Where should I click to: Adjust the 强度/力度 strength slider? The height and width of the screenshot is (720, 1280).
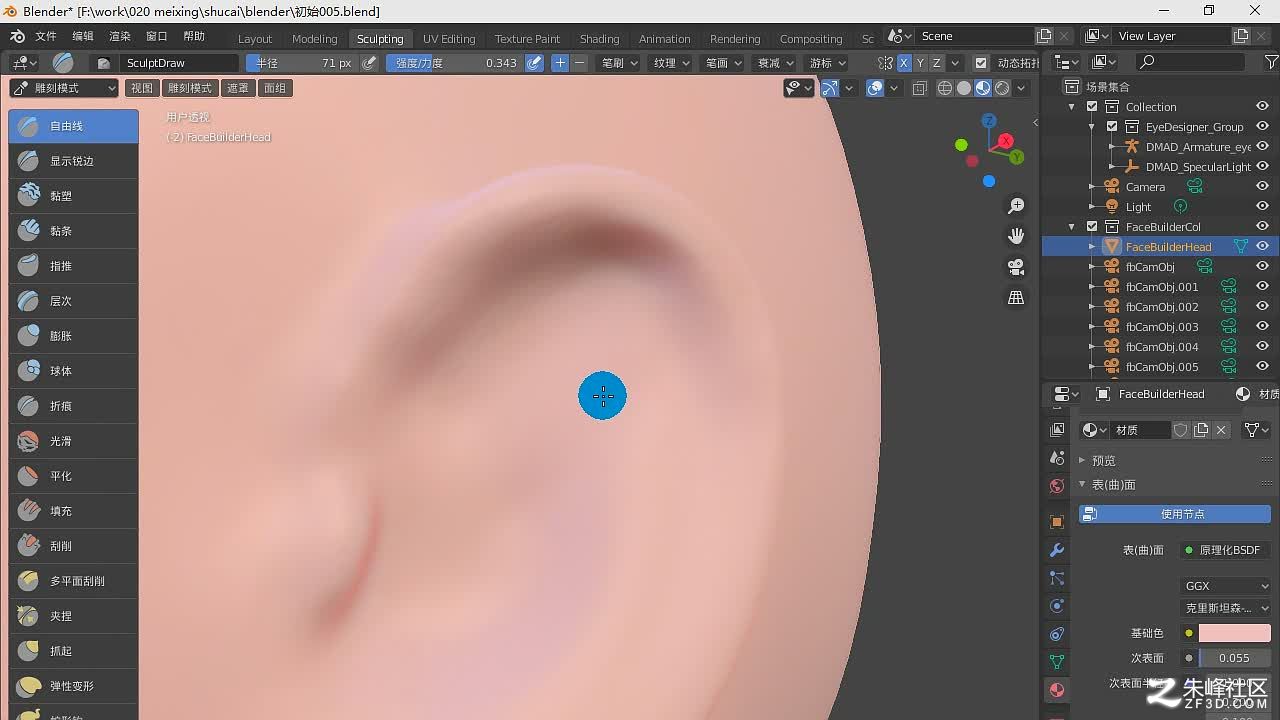pos(455,63)
